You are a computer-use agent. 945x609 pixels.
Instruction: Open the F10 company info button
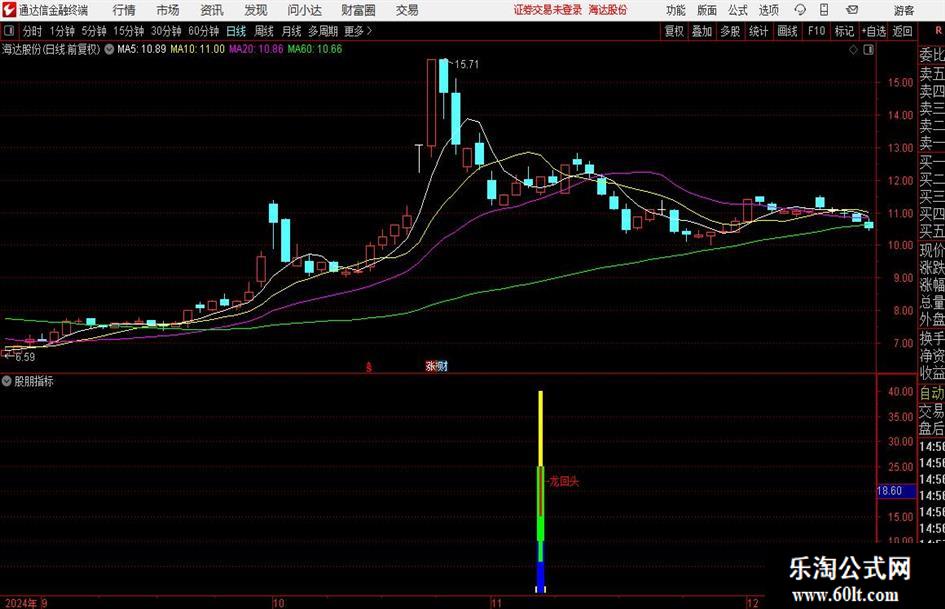click(x=817, y=31)
